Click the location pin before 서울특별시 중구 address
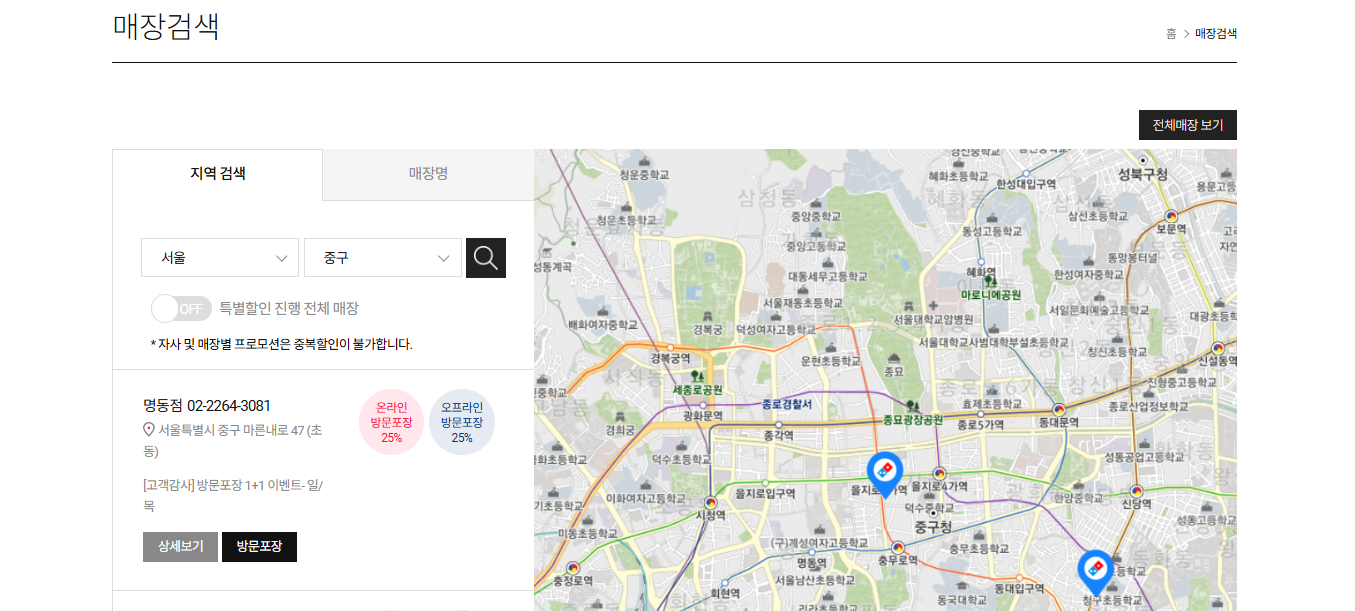The height and width of the screenshot is (611, 1355). click(150, 430)
